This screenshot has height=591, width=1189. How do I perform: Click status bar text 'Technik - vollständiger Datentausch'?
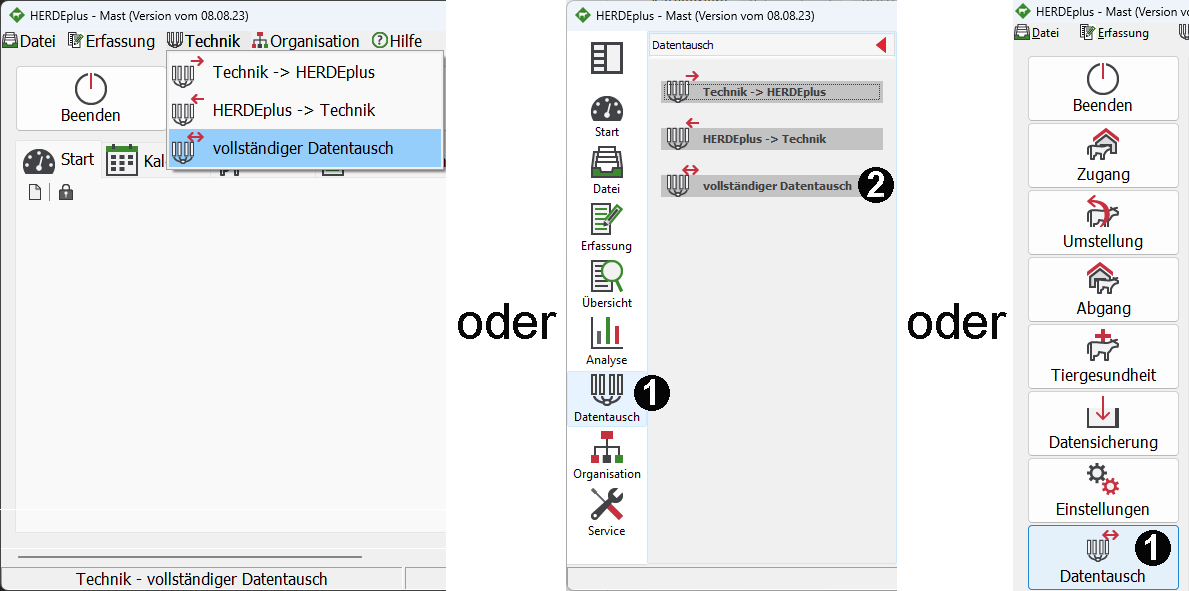pyautogui.click(x=202, y=579)
